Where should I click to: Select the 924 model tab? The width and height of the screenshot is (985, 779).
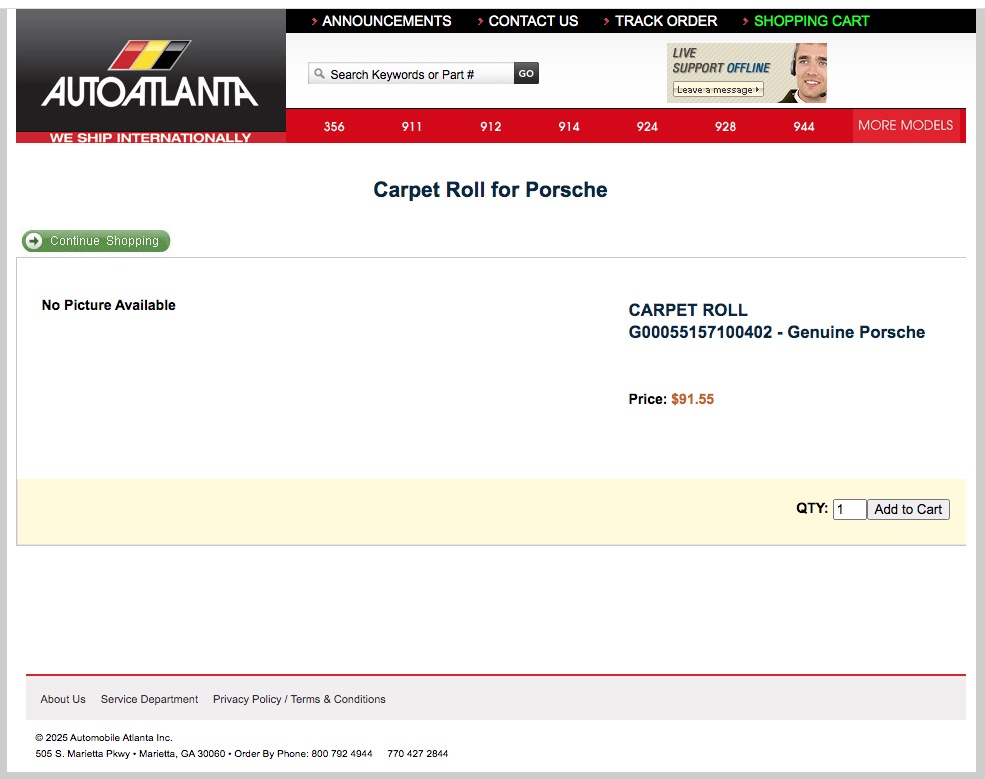click(647, 126)
